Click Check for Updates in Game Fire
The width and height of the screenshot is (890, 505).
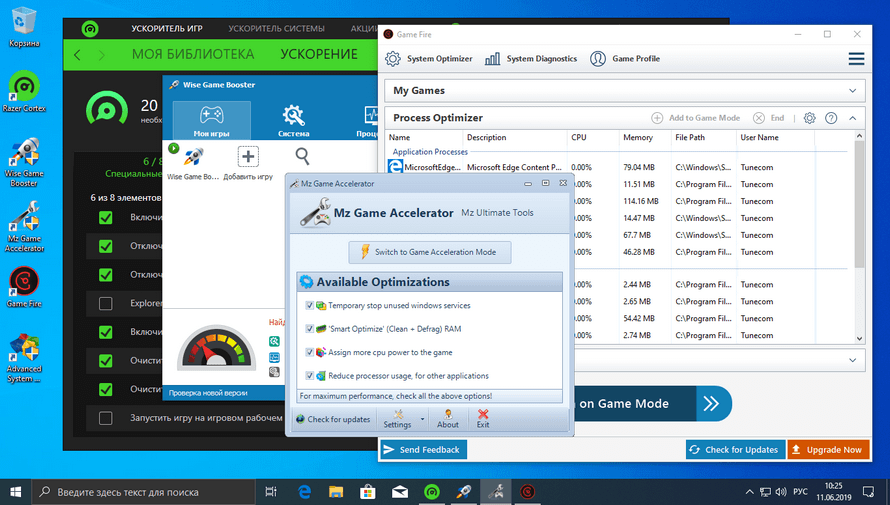pos(736,449)
